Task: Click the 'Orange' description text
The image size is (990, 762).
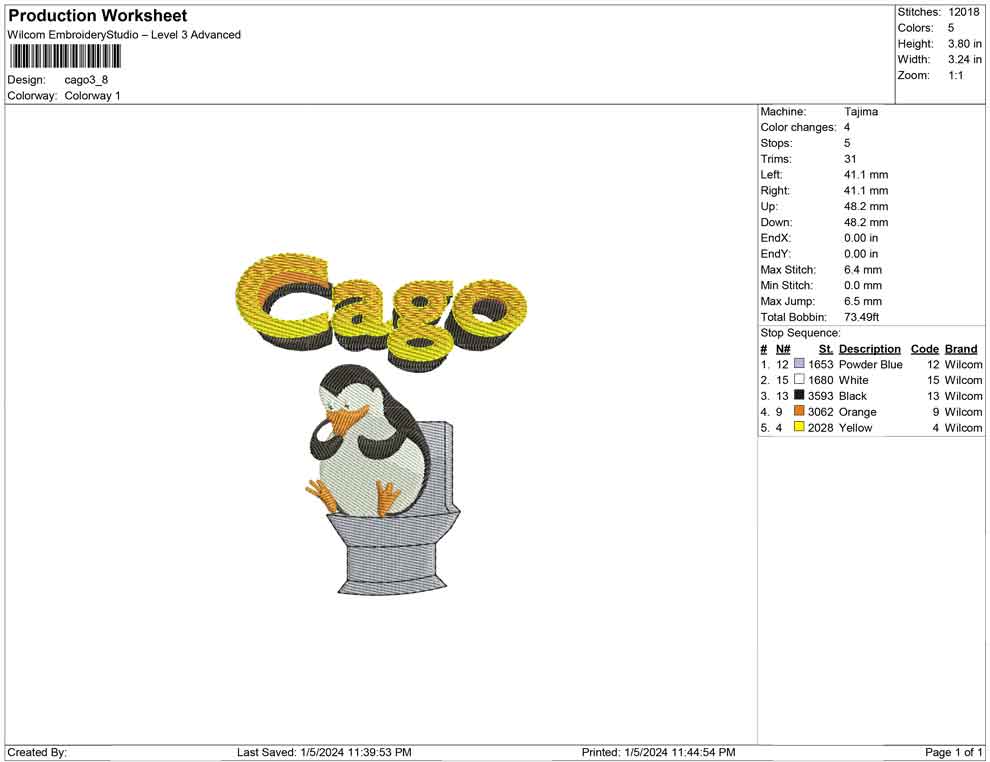Action: pyautogui.click(x=857, y=412)
